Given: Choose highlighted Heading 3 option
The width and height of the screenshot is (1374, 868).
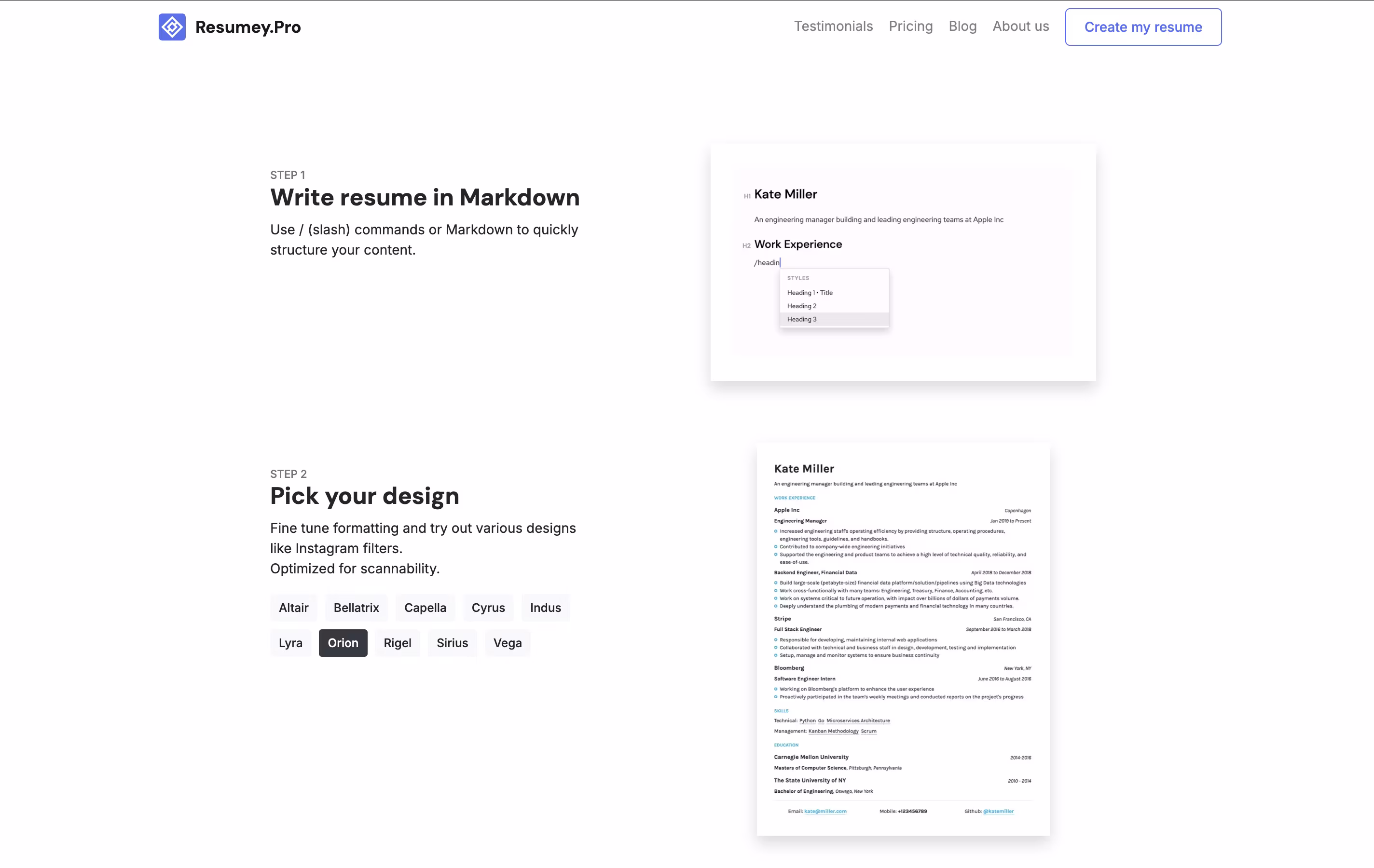Looking at the screenshot, I should [834, 319].
